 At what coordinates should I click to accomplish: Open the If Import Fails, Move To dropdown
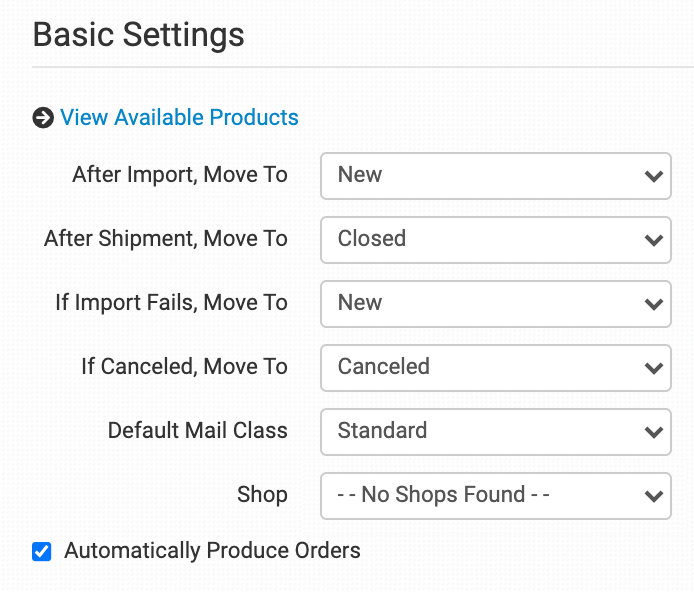(495, 304)
